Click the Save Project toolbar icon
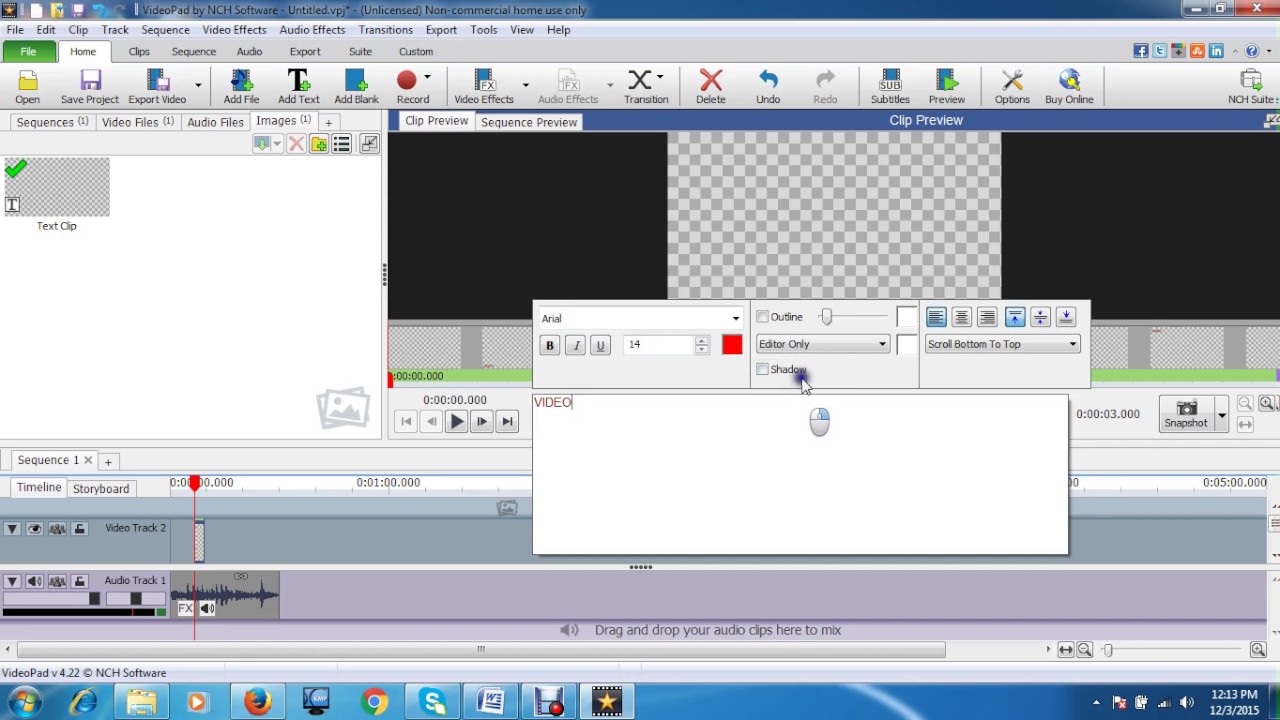 (x=89, y=86)
